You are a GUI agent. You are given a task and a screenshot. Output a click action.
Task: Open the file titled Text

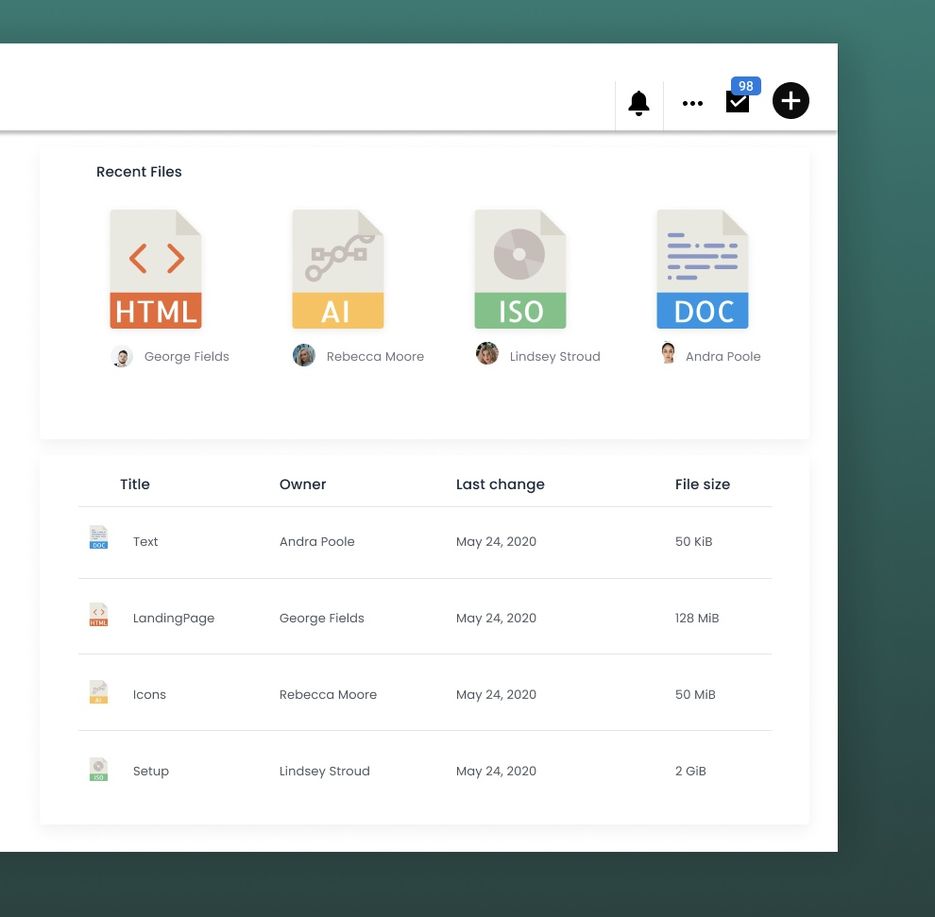click(x=145, y=541)
